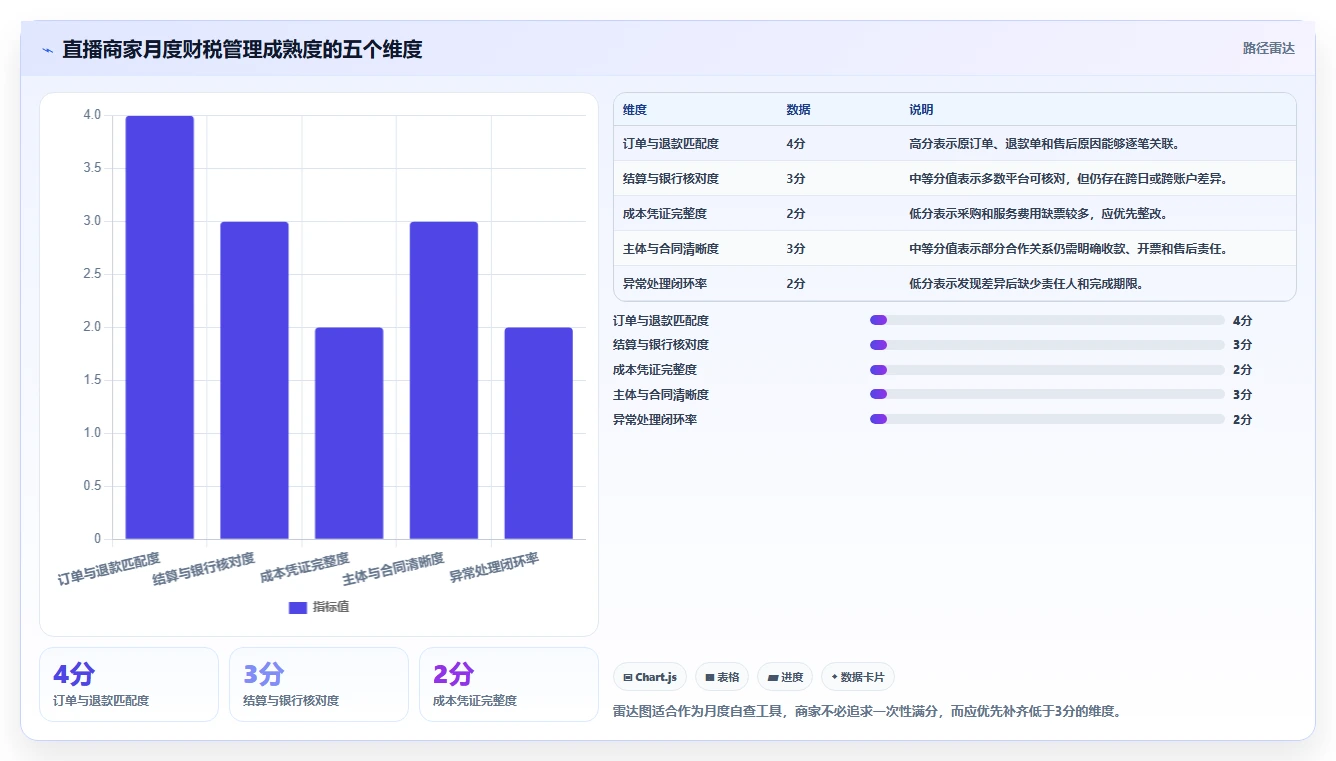Click the footer note starting 雷达图适合作为
Screen dimensions: 1336x761
(866, 712)
